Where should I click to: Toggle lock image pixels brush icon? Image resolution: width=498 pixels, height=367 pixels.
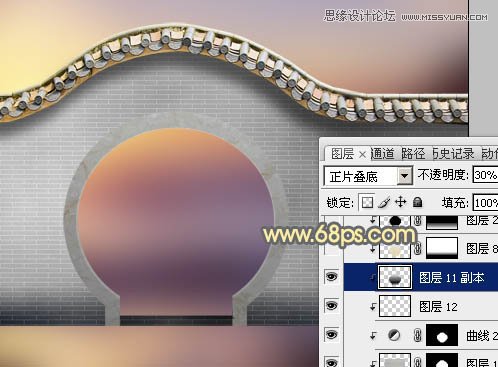coord(384,202)
